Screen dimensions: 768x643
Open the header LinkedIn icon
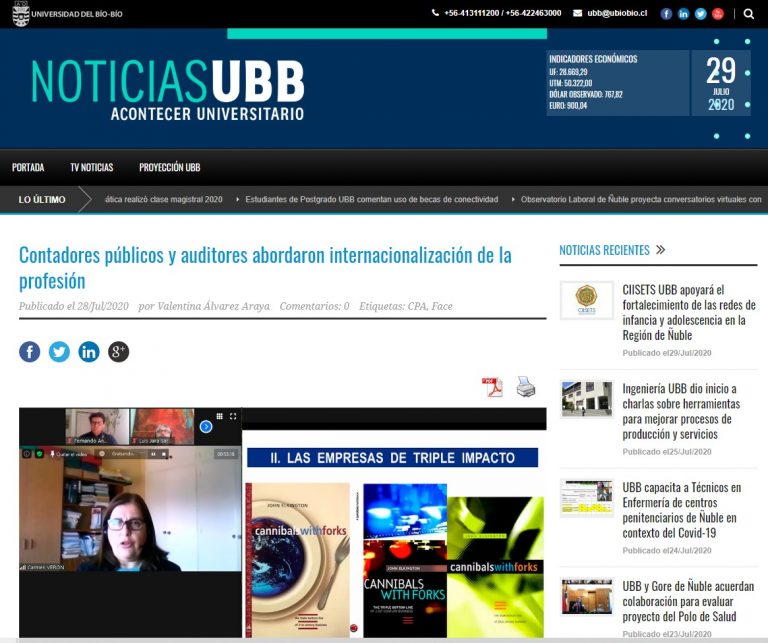tap(683, 14)
